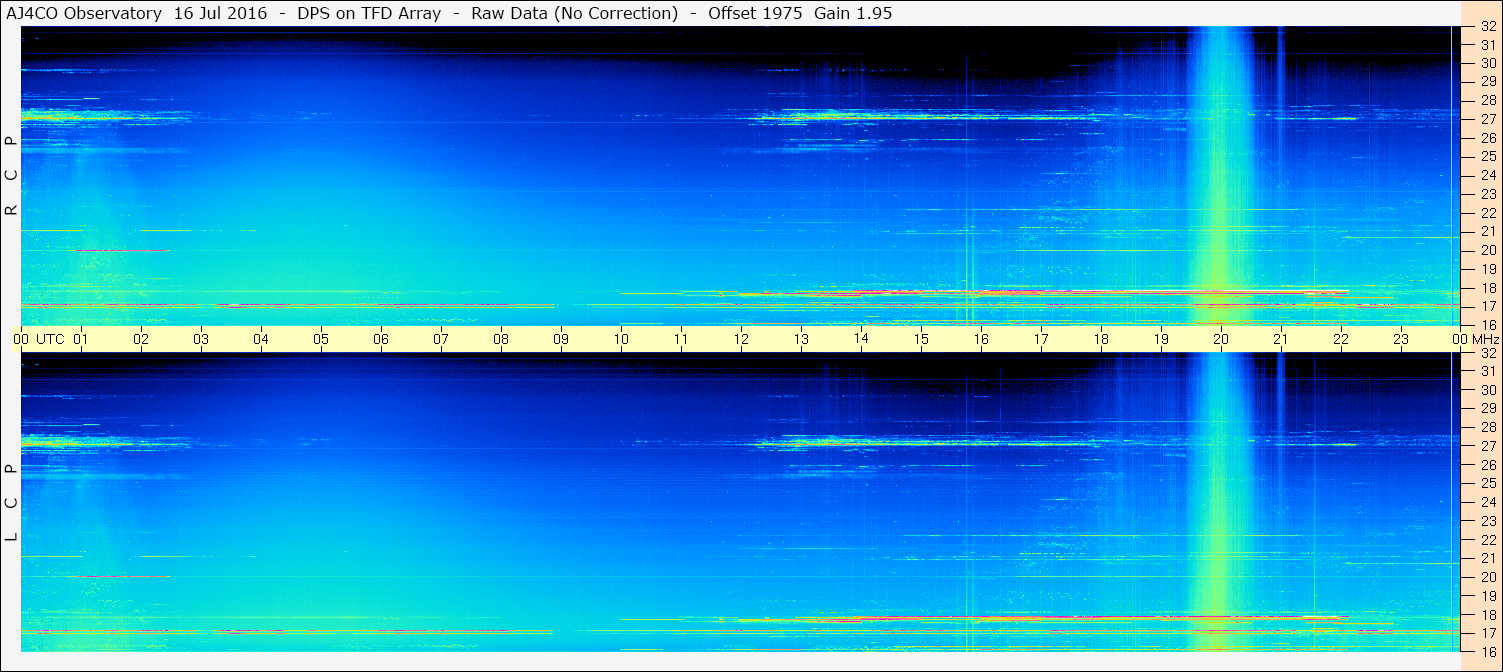This screenshot has height=672, width=1503.
Task: Click 20 MHz label on LCP scale
Action: click(x=1487, y=577)
